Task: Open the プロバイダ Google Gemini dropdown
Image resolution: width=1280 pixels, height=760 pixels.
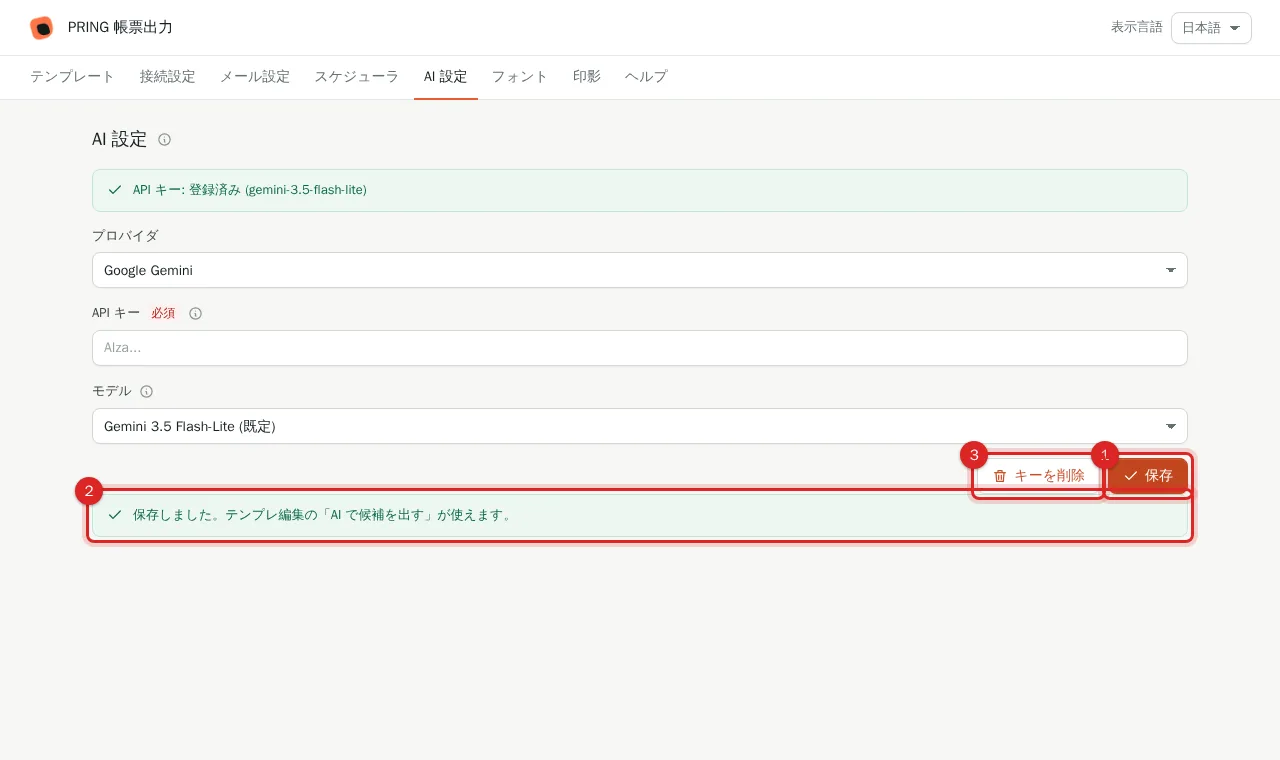Action: (x=640, y=270)
